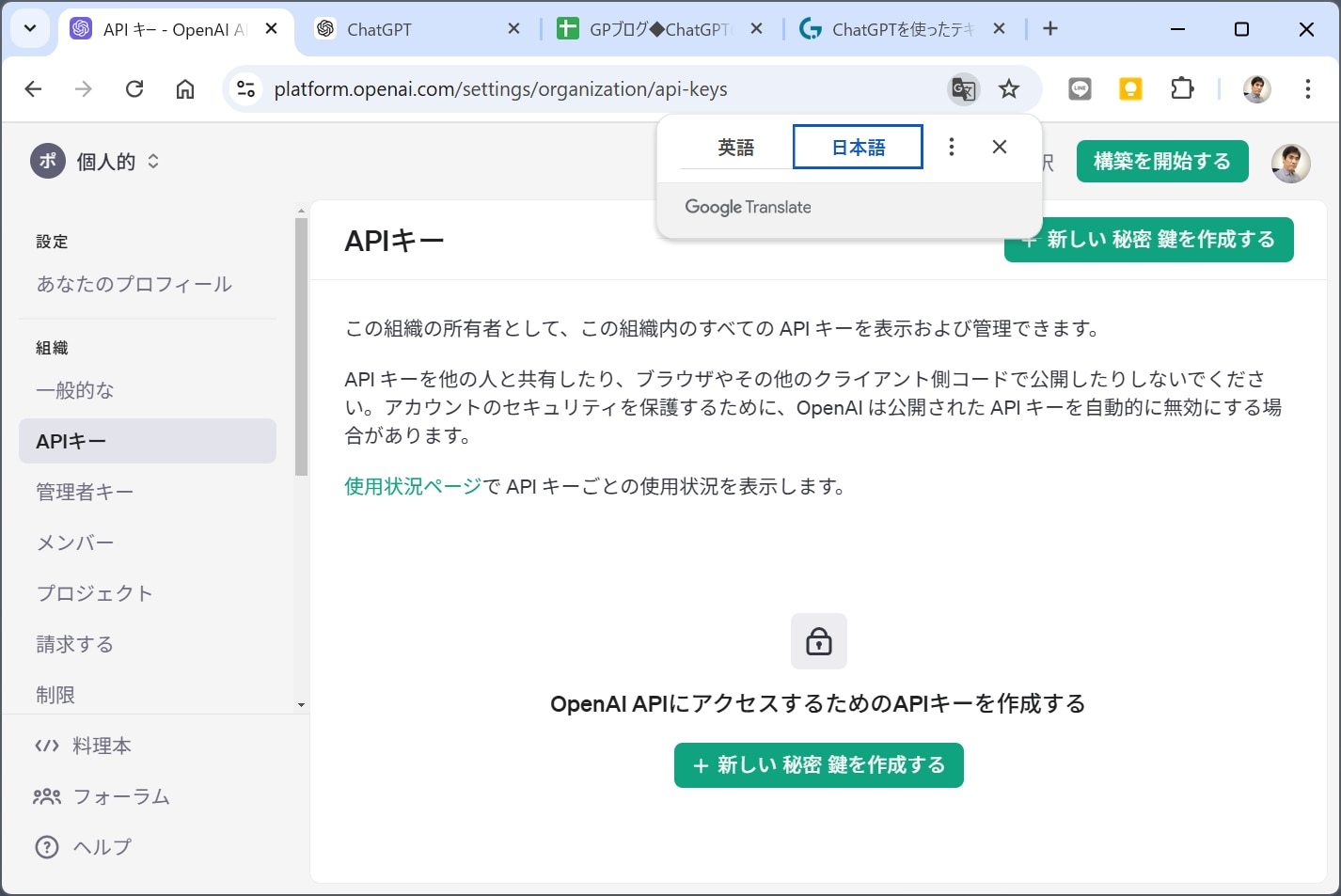The image size is (1341, 896).
Task: Close the ChatGPTを使ったテキ tab
Action: [x=1000, y=29]
